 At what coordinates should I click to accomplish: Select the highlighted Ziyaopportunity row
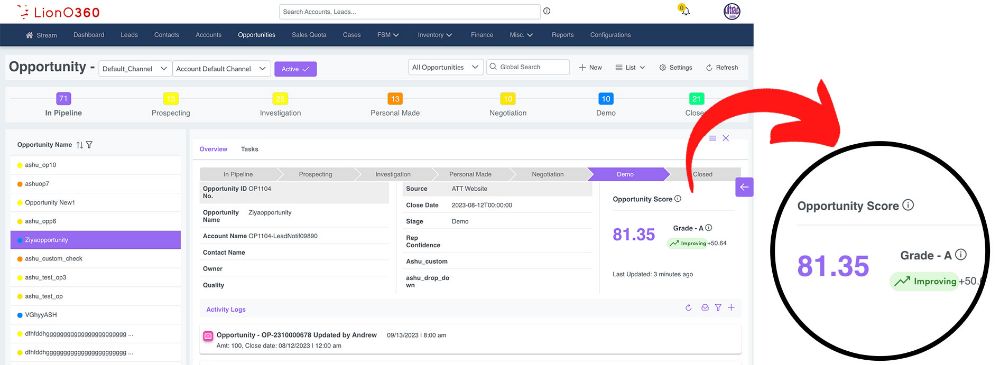click(x=96, y=240)
